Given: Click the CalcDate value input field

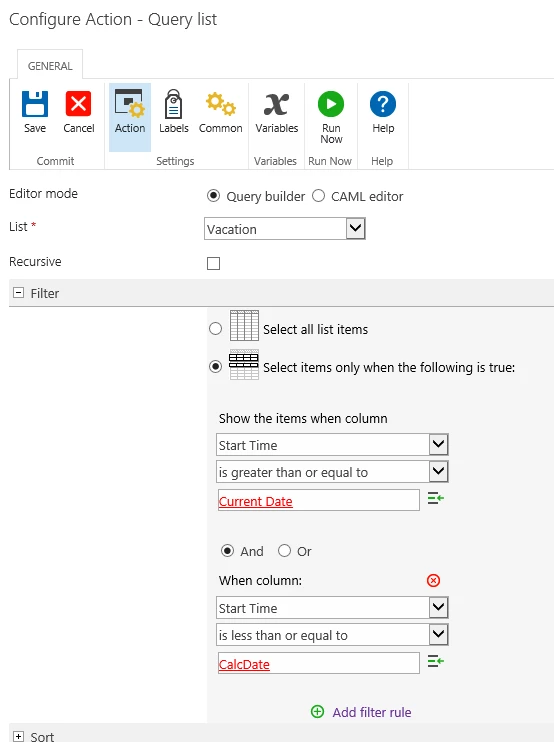Looking at the screenshot, I should click(318, 663).
